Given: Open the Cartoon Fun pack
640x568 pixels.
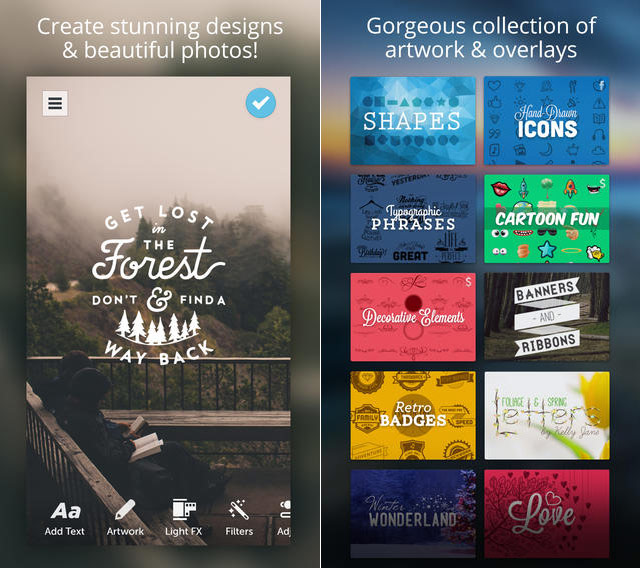Looking at the screenshot, I should tap(547, 219).
